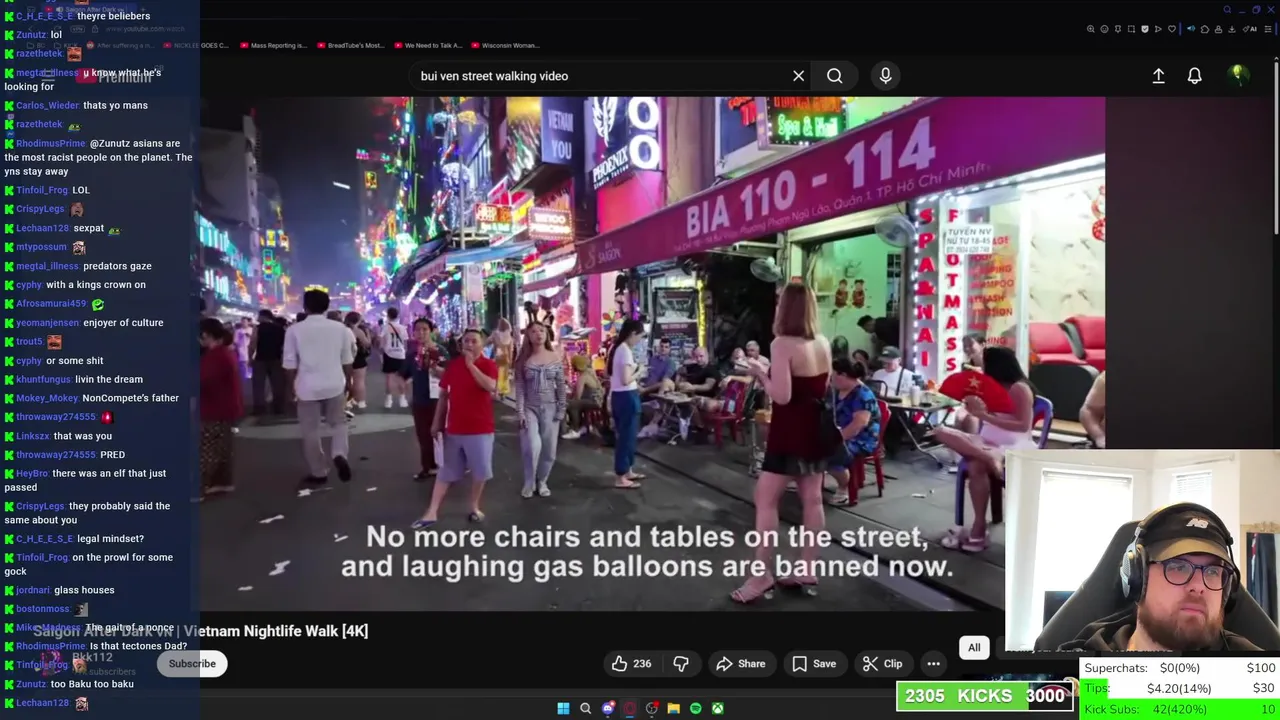1280x720 pixels.
Task: Click username Linkszx in chat
Action: click(33, 436)
